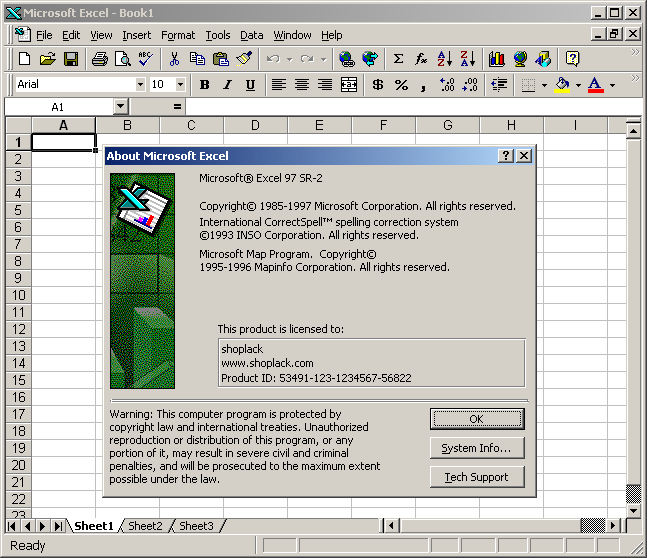Toggle Center alignment
Viewport: 647px width, 558px height.
(302, 85)
